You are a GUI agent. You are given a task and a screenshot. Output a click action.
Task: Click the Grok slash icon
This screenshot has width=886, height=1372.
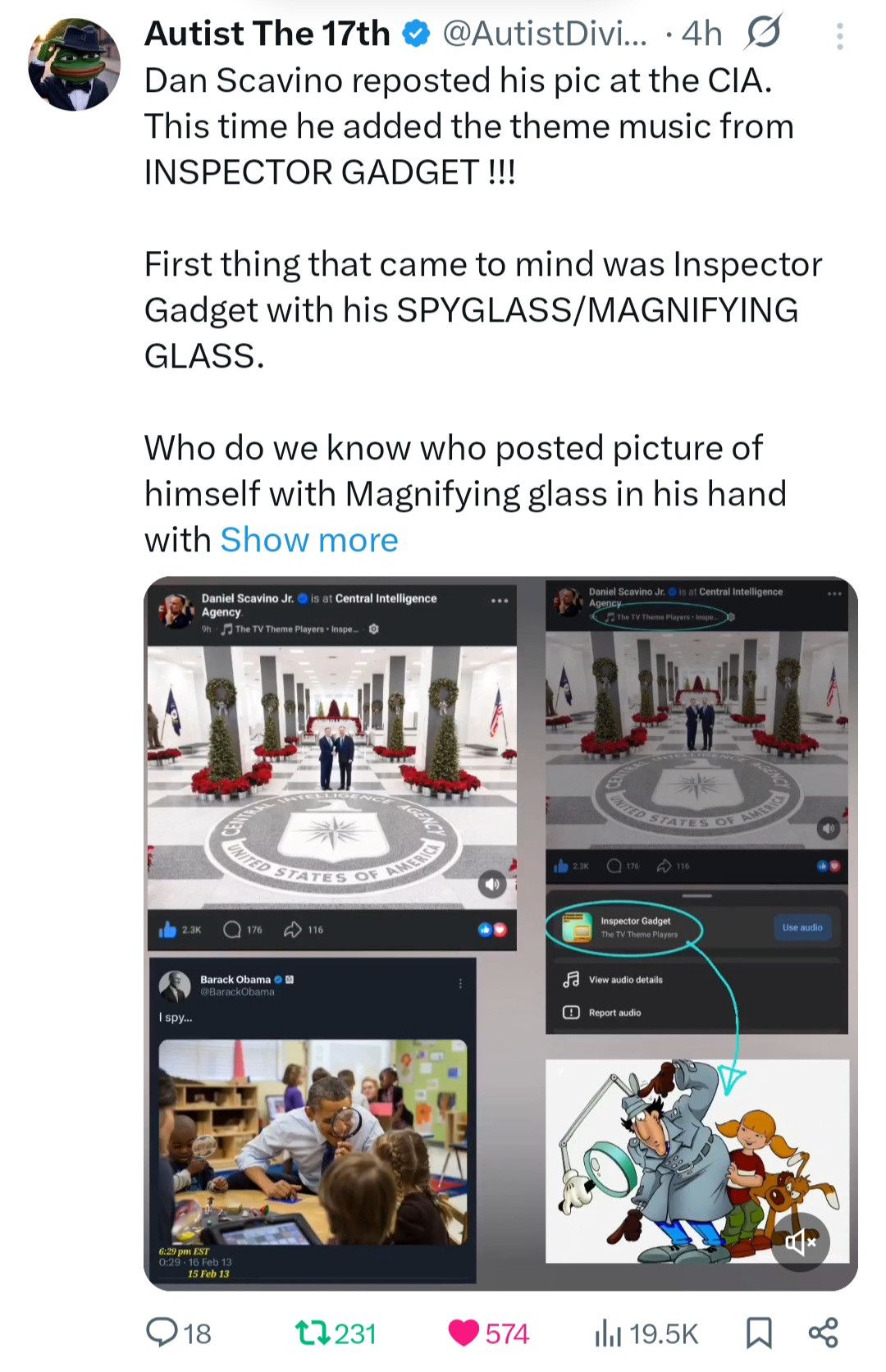(x=763, y=34)
